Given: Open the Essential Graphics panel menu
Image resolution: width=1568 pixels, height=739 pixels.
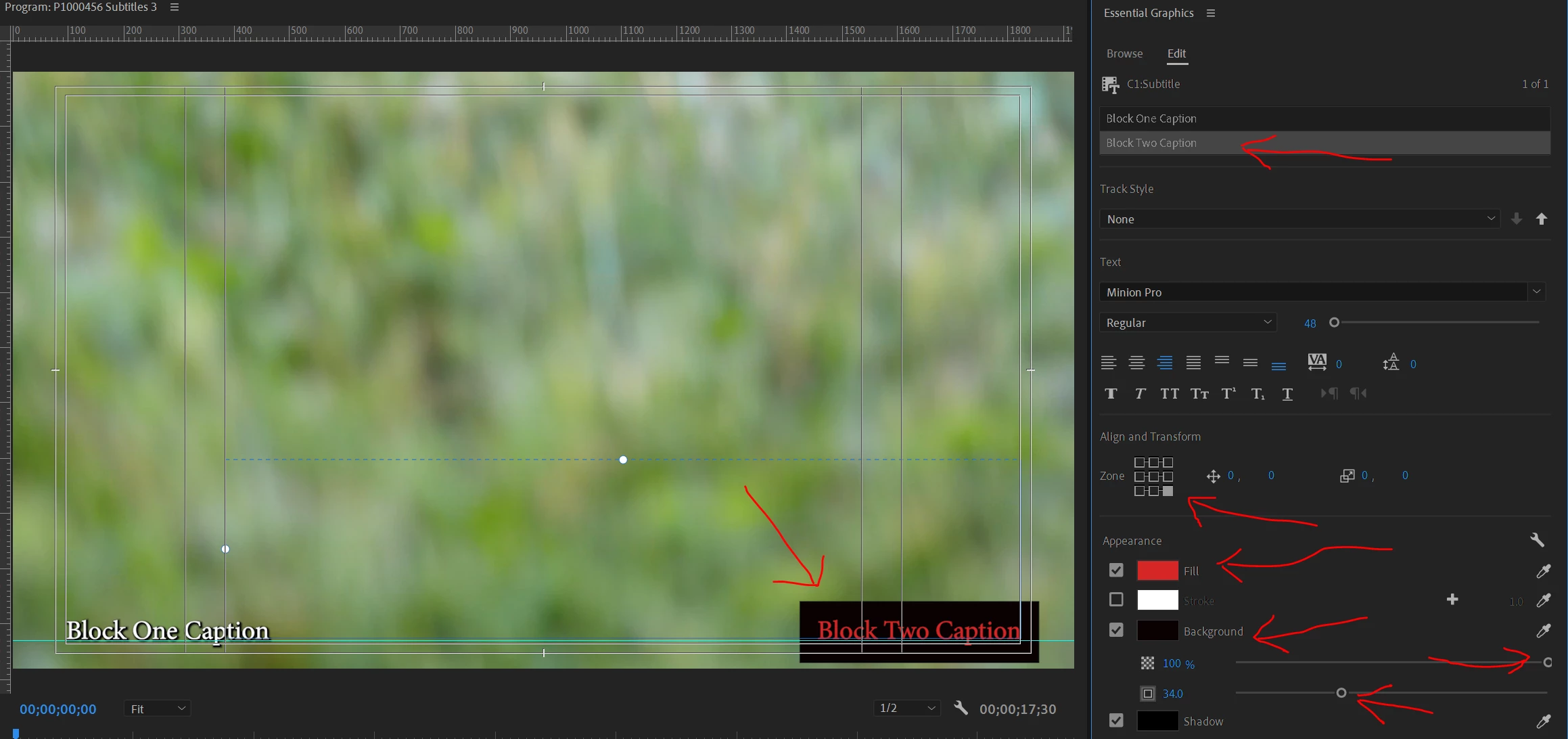Looking at the screenshot, I should tap(1211, 13).
